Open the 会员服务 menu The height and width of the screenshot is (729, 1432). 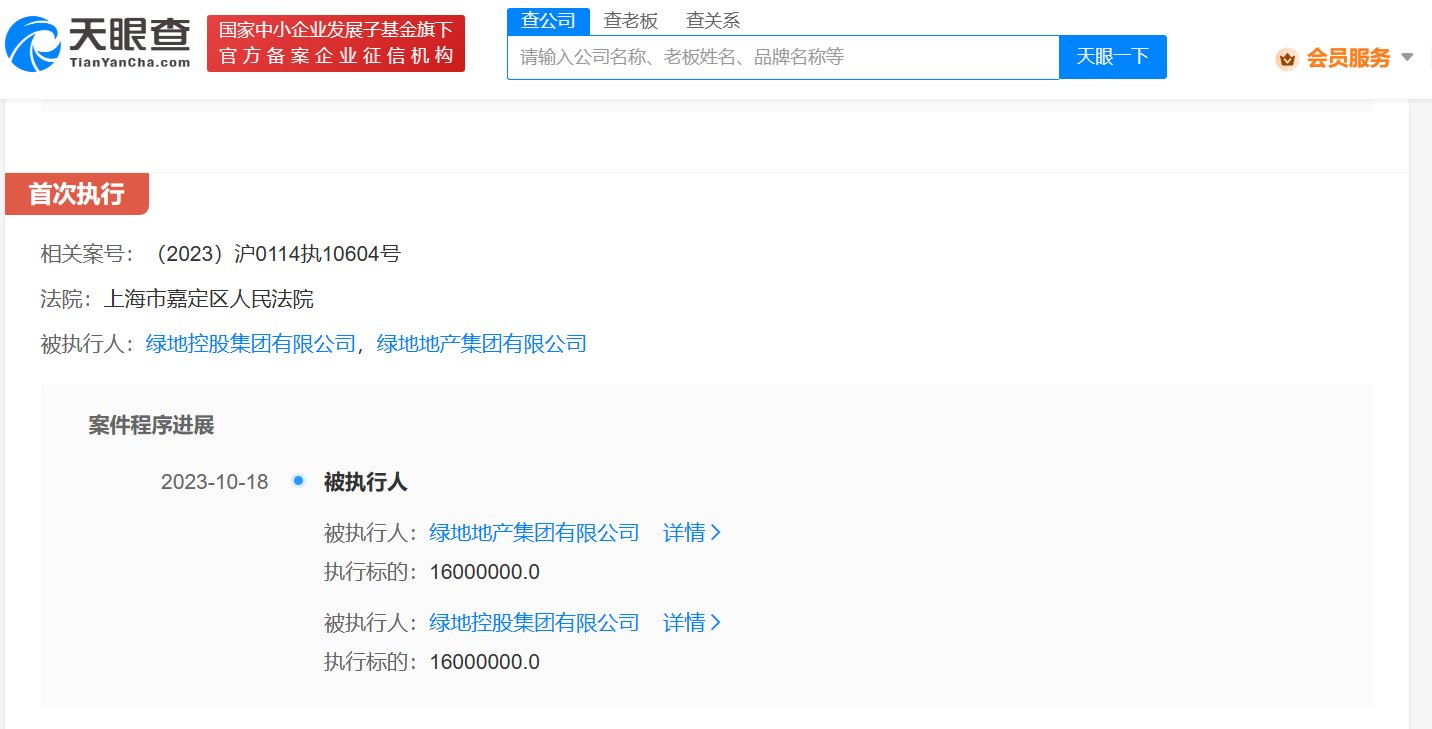coord(1347,58)
